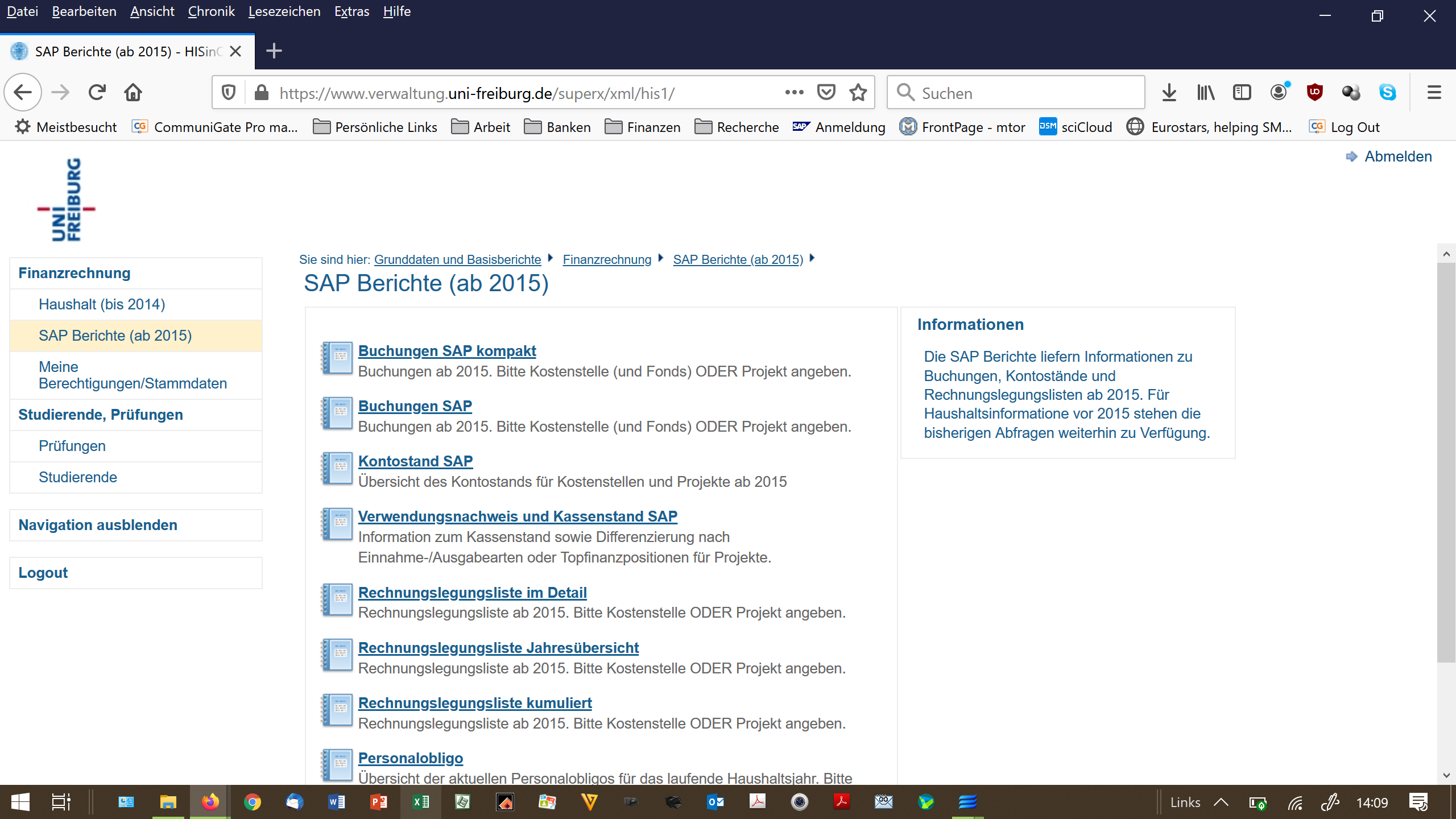1456x819 pixels.
Task: Open the Bearbeiten menu
Action: click(84, 11)
